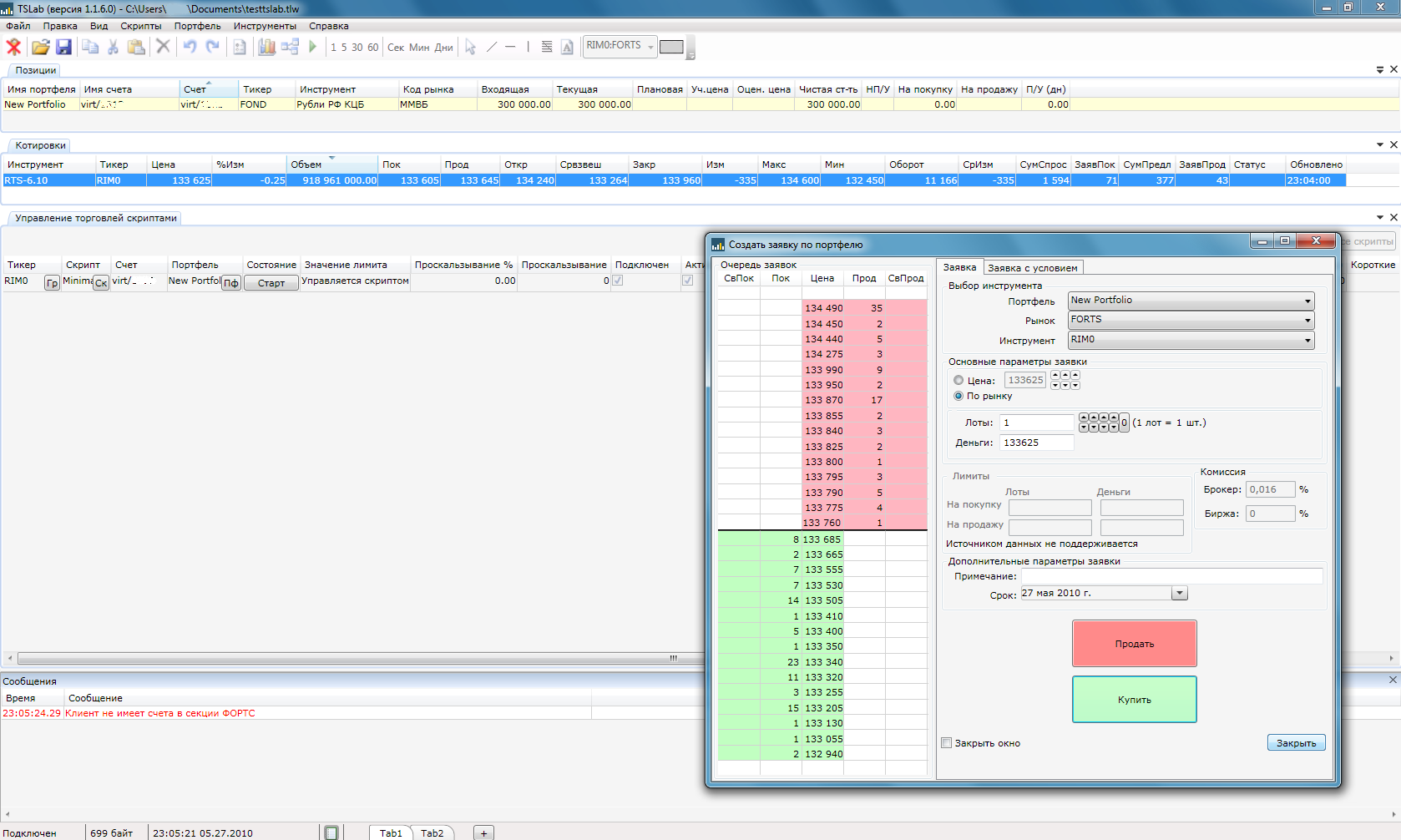Select the 'Цена' radio button
Viewport: 1401px width, 840px height.
click(958, 380)
